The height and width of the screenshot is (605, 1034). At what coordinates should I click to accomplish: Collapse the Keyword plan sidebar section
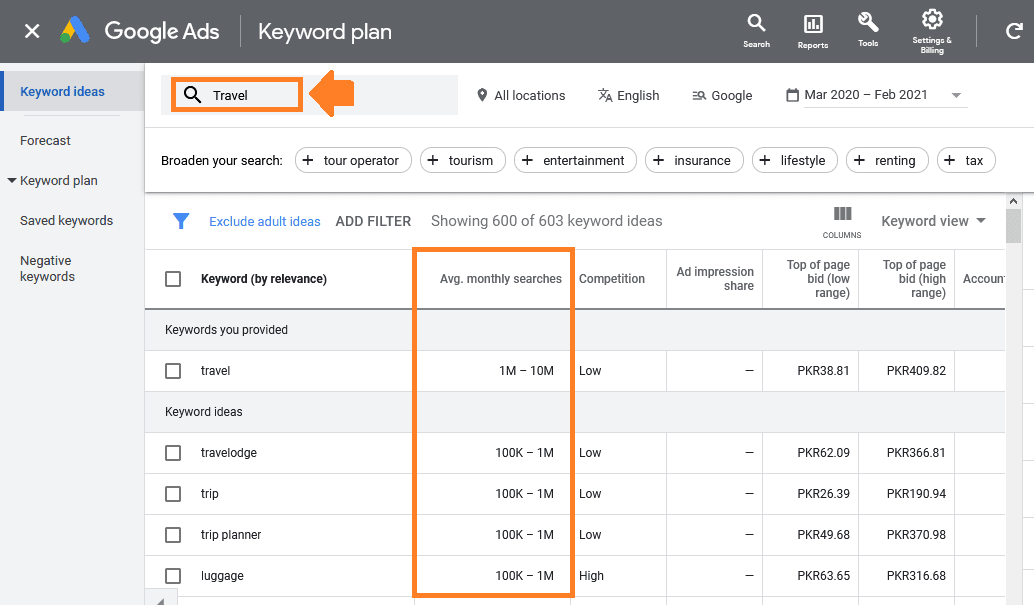[x=12, y=181]
